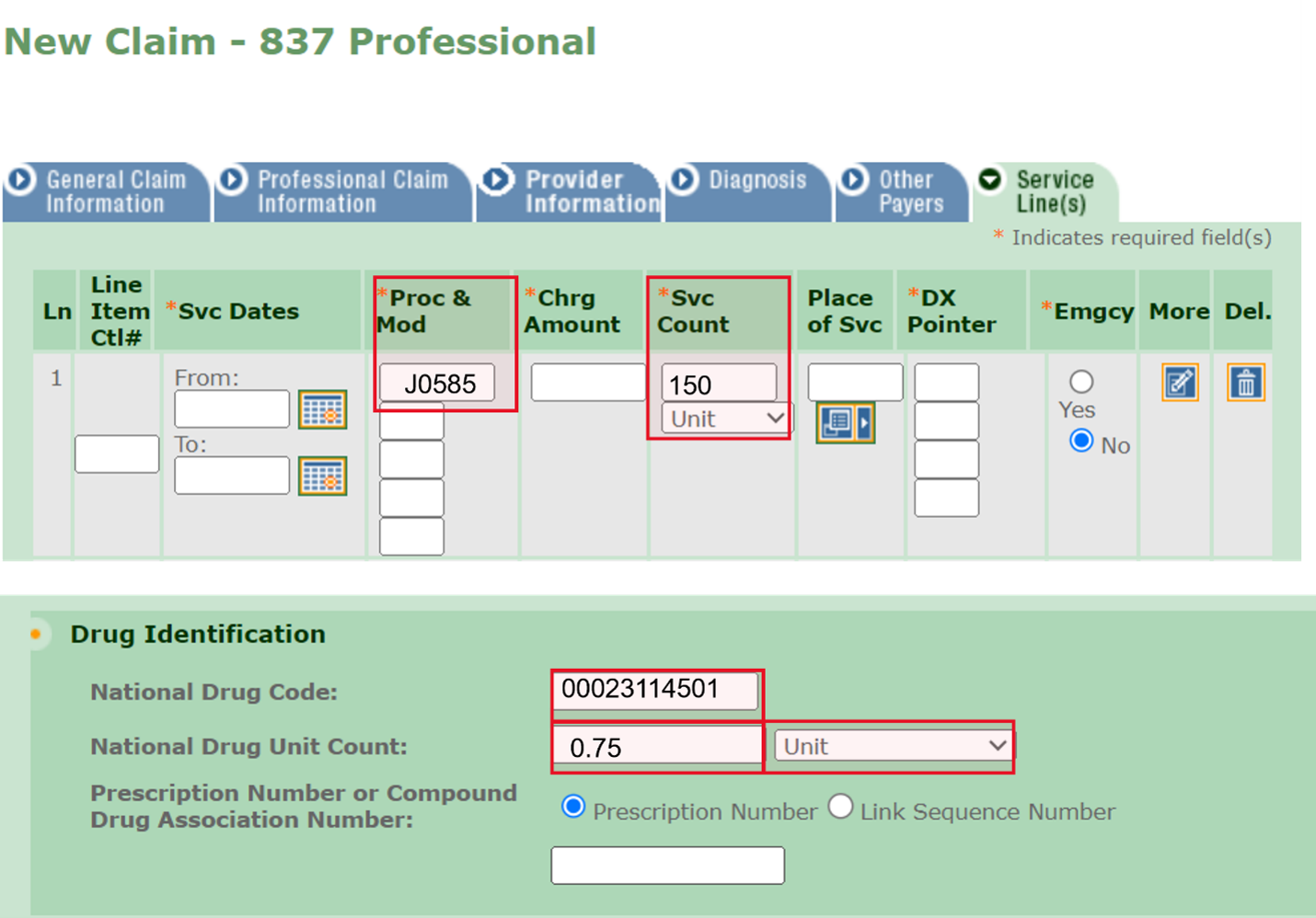Switch to Provider Information tab
This screenshot has height=918, width=1316.
point(570,192)
